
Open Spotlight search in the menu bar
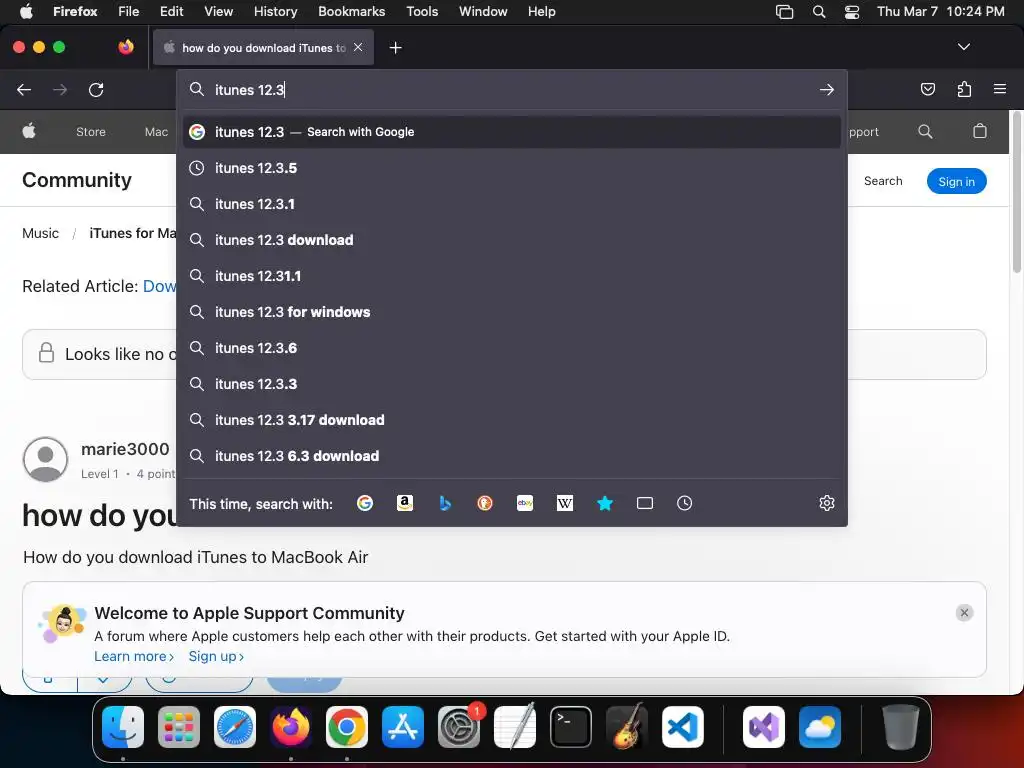818,12
